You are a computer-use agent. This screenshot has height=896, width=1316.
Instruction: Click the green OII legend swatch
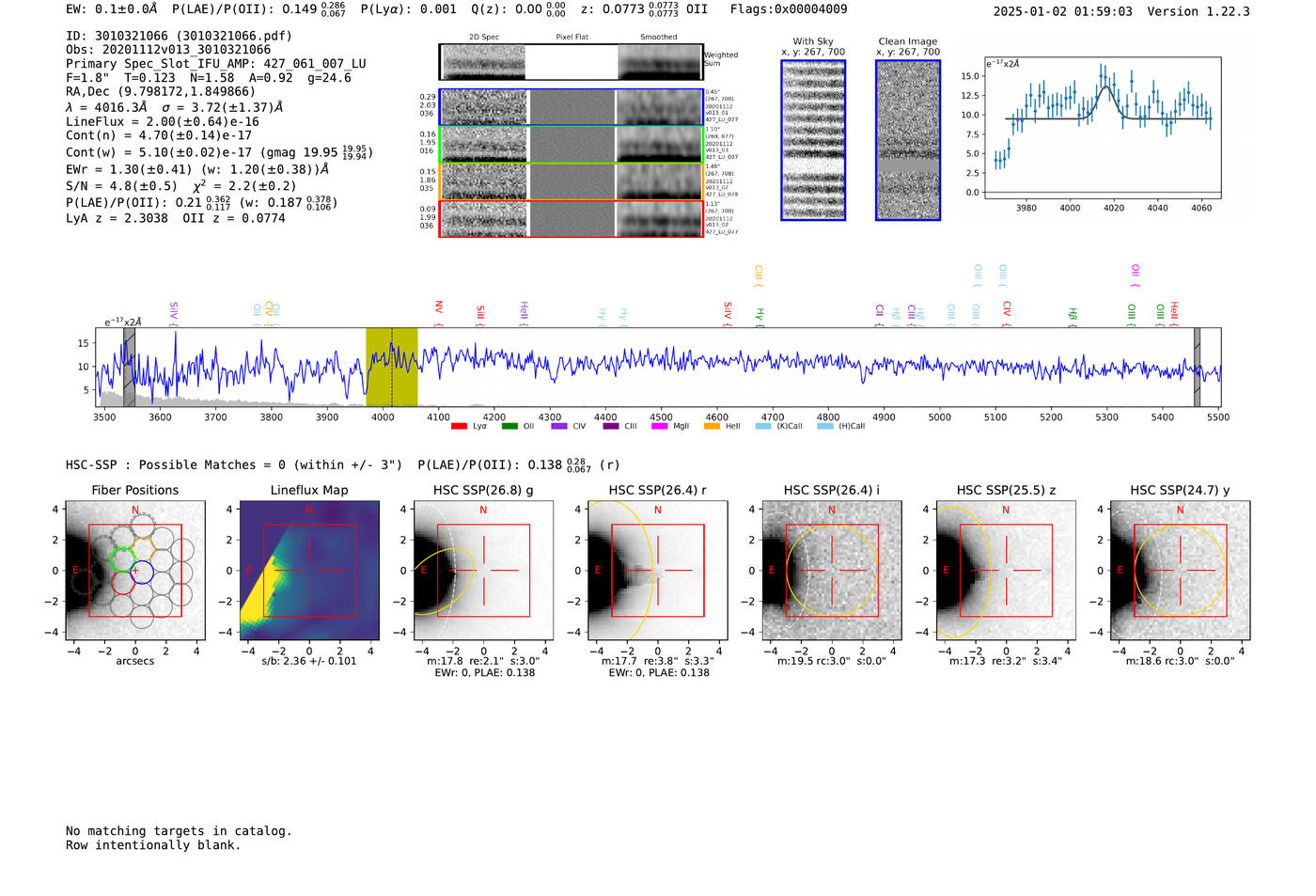[509, 426]
